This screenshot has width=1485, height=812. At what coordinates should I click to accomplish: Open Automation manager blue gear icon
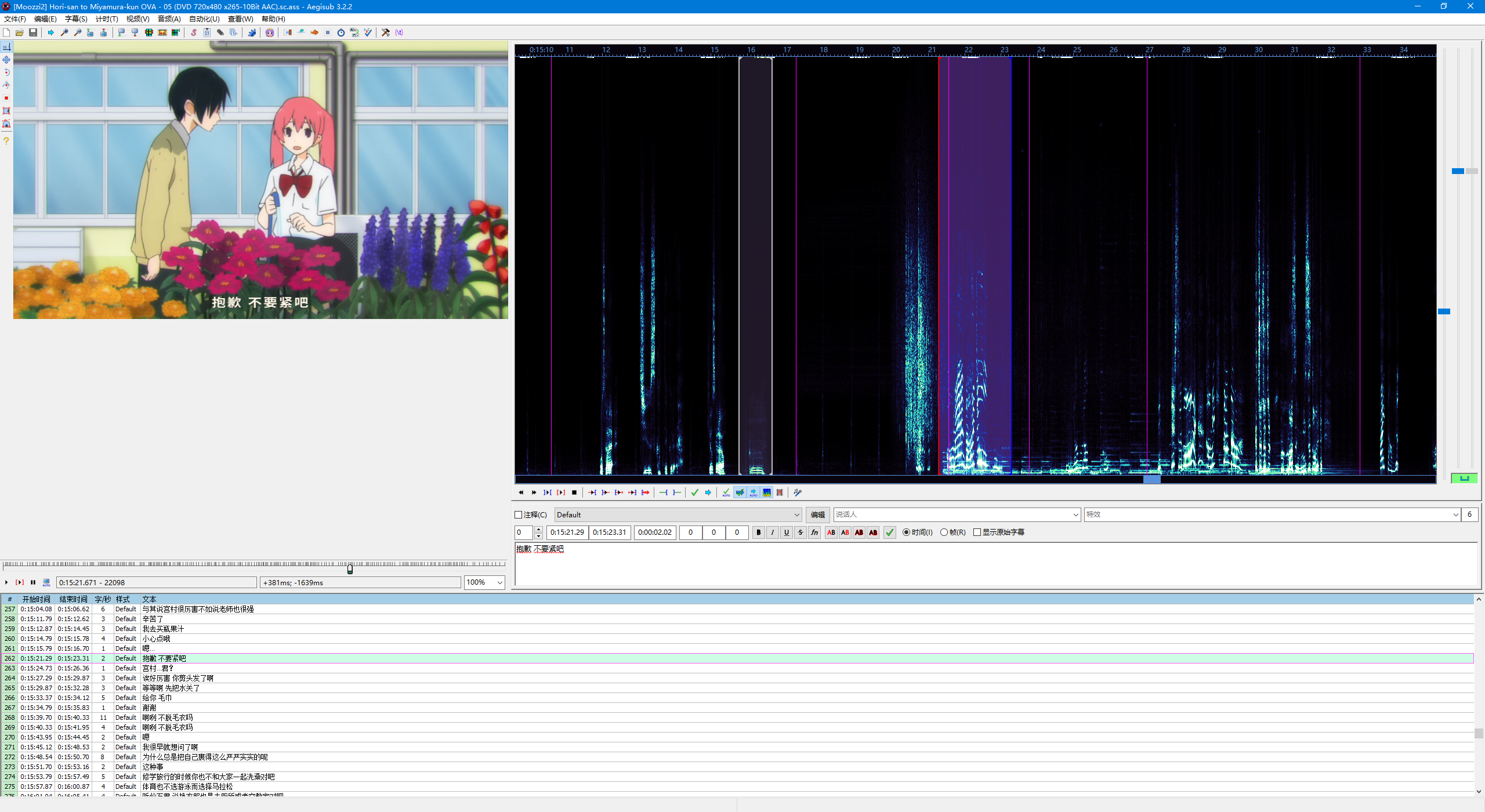tap(252, 32)
